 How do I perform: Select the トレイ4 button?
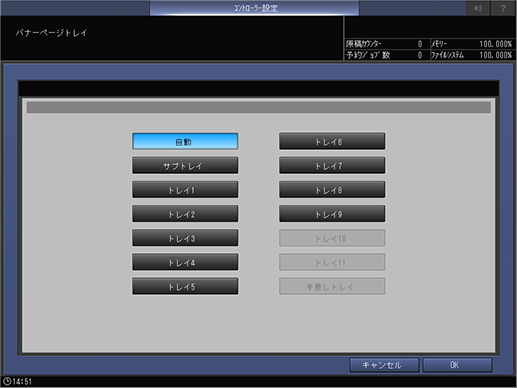[x=185, y=262]
